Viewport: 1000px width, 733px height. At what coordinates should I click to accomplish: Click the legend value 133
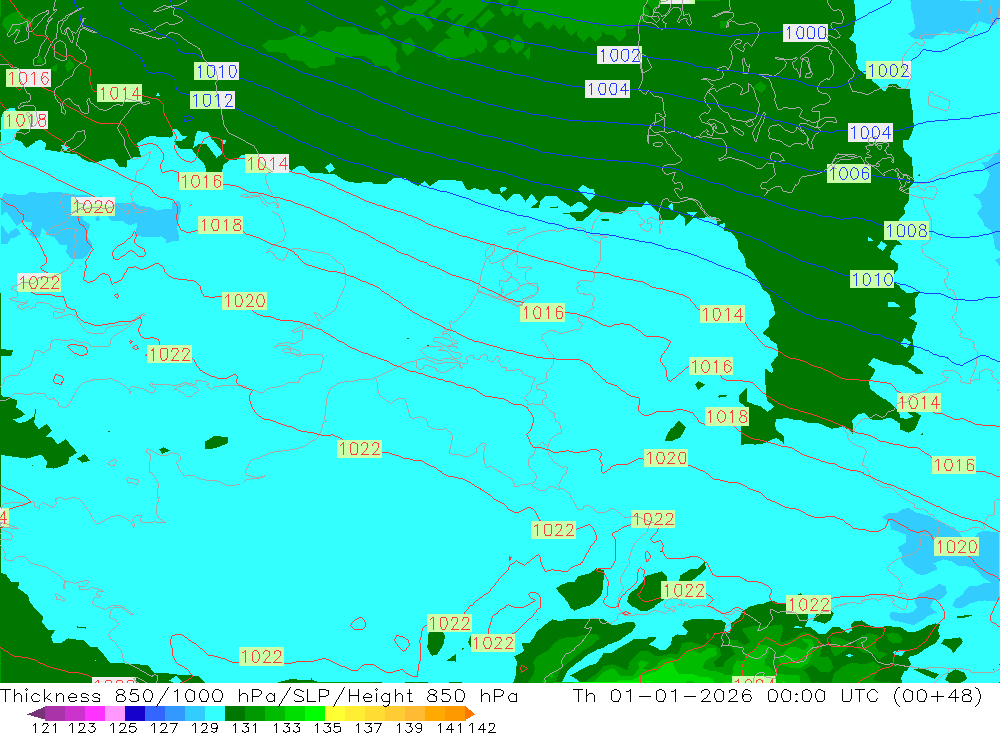[x=286, y=727]
